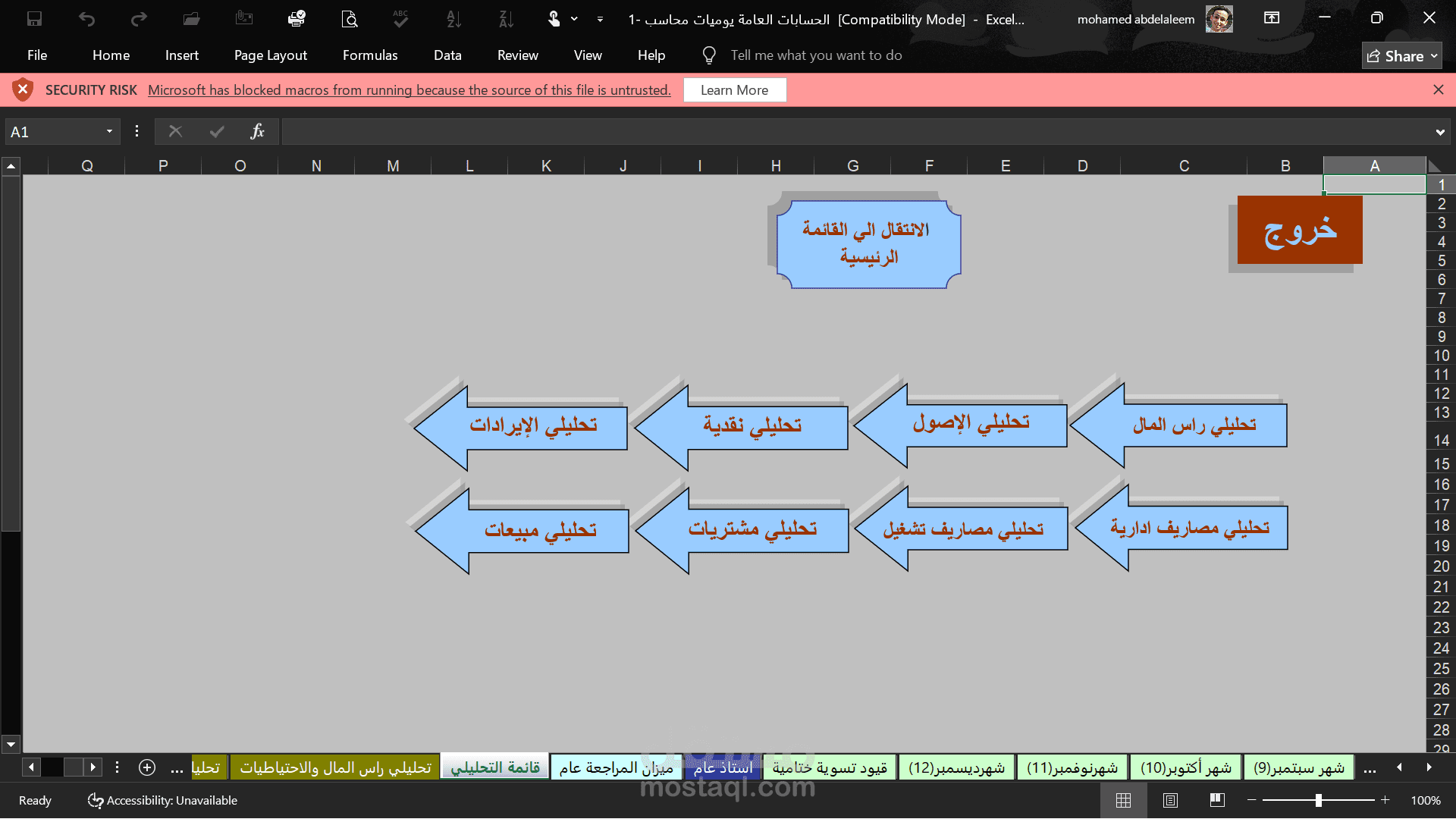
Task: Click the تحليلي الإصول arrow
Action: 960,425
